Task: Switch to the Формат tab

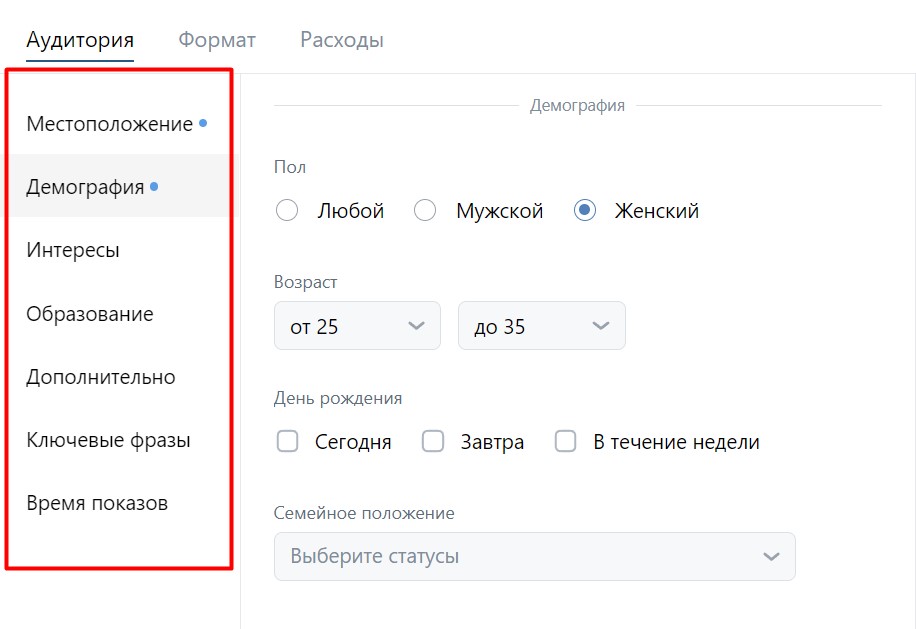Action: point(217,40)
